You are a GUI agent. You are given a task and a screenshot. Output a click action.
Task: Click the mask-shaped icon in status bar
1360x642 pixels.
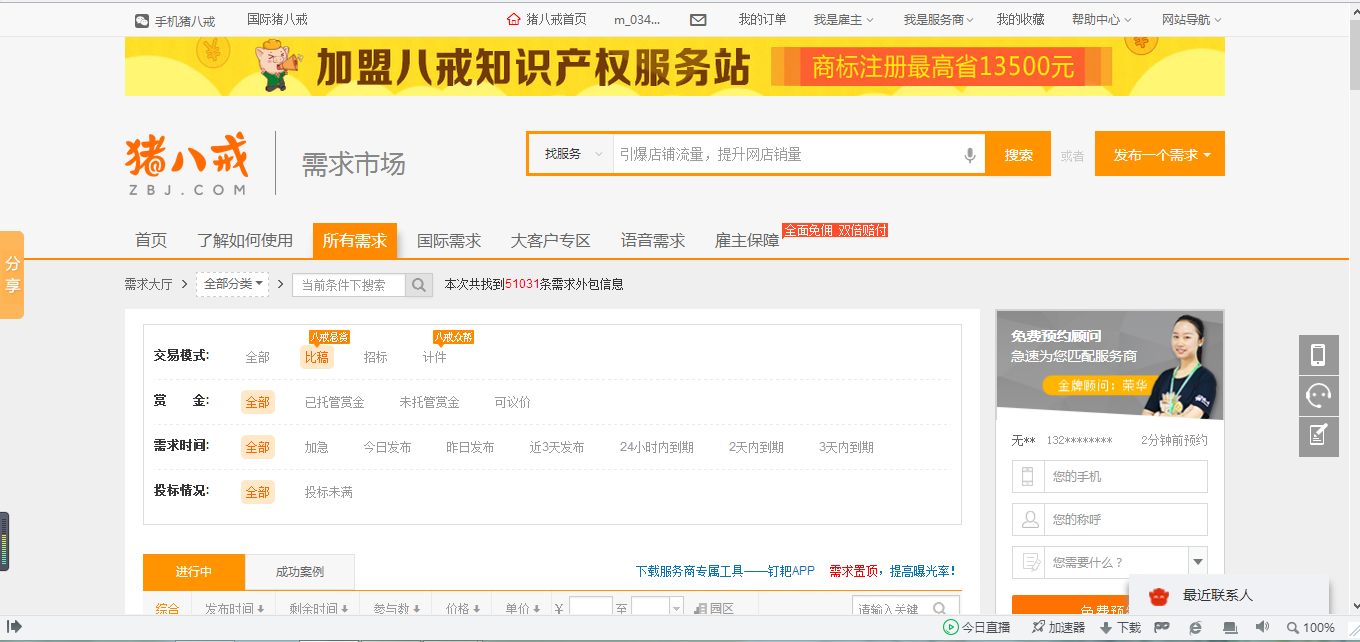(1162, 627)
